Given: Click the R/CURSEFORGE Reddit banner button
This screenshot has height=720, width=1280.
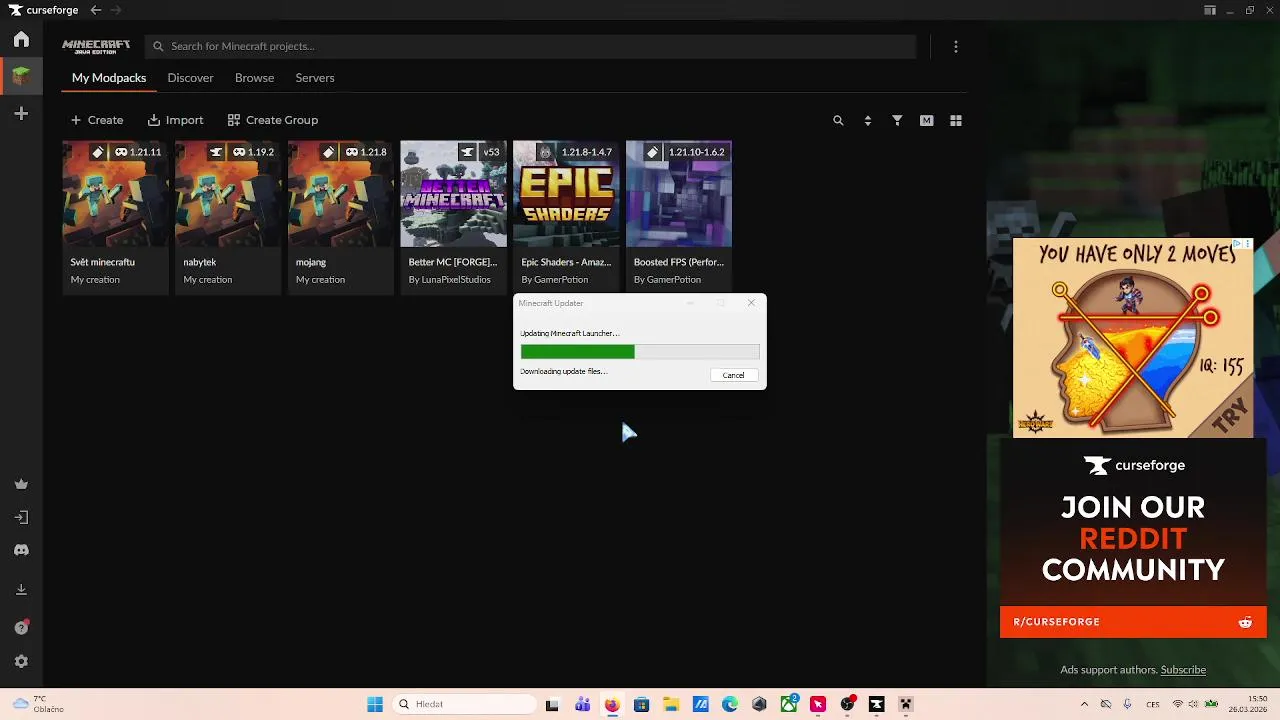Looking at the screenshot, I should pyautogui.click(x=1133, y=622).
